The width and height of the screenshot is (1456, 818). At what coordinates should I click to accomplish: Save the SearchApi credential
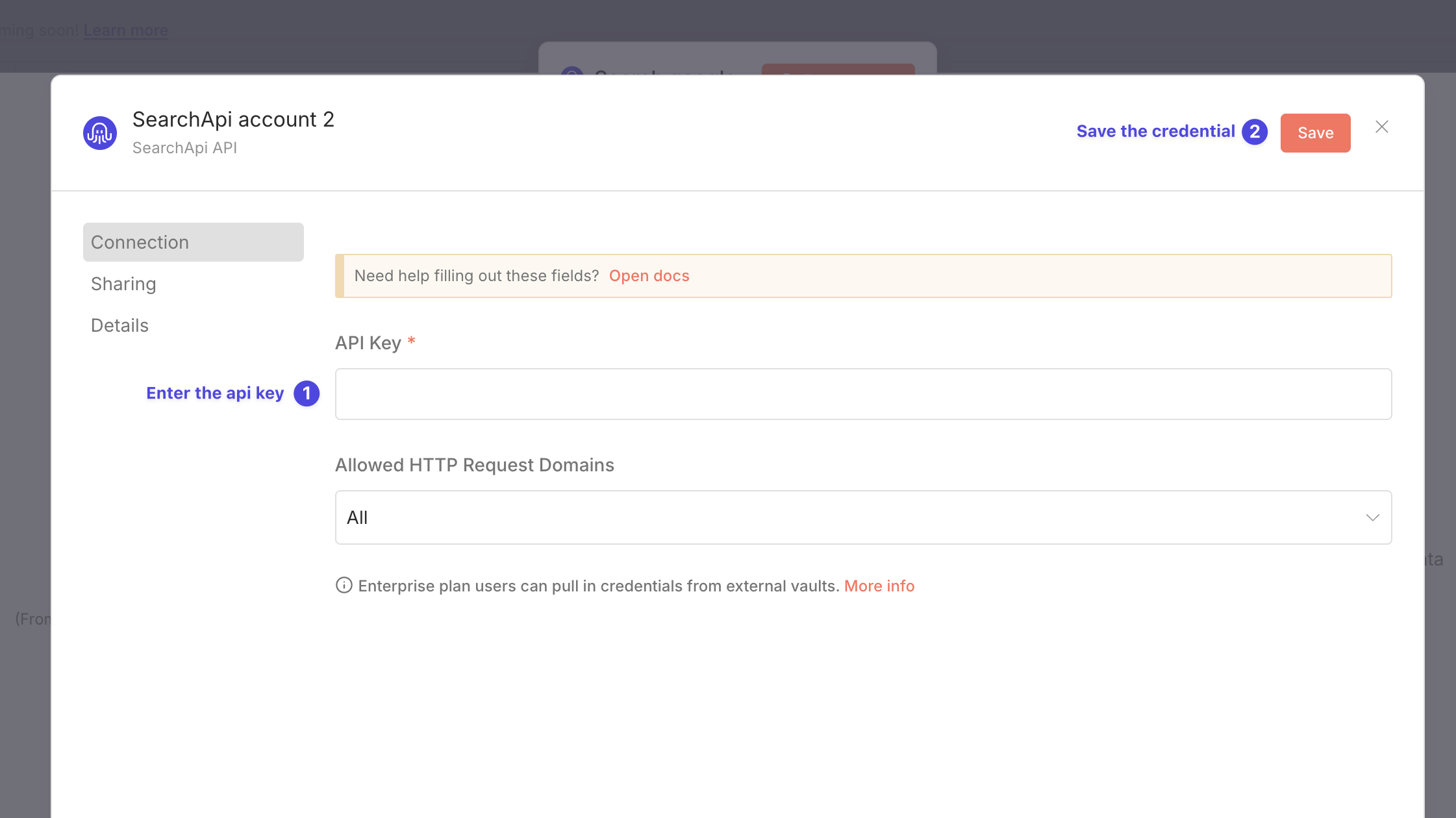point(1315,133)
